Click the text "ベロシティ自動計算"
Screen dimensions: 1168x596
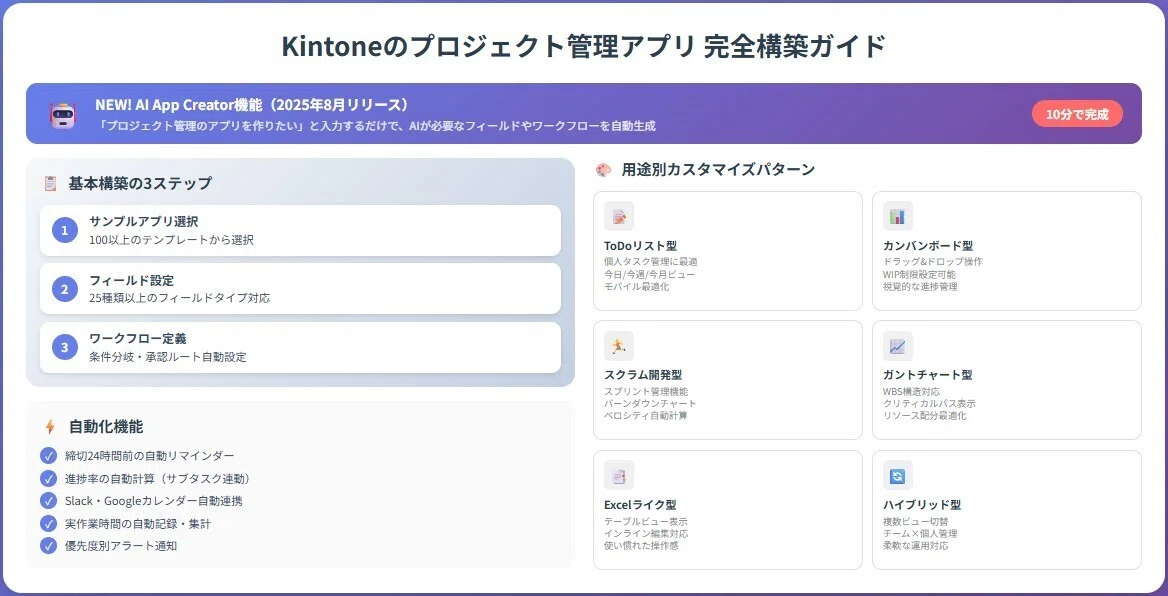(646, 416)
